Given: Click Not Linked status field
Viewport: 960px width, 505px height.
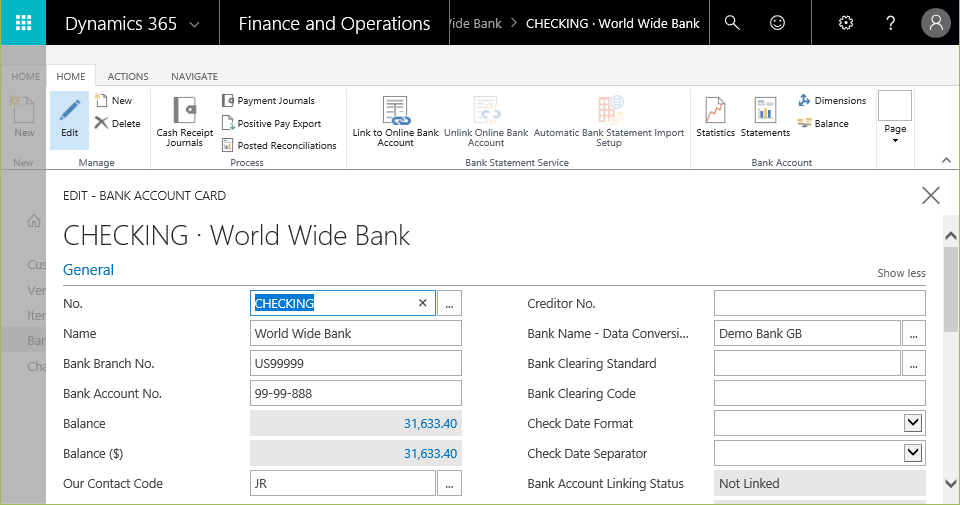Looking at the screenshot, I should click(x=820, y=484).
